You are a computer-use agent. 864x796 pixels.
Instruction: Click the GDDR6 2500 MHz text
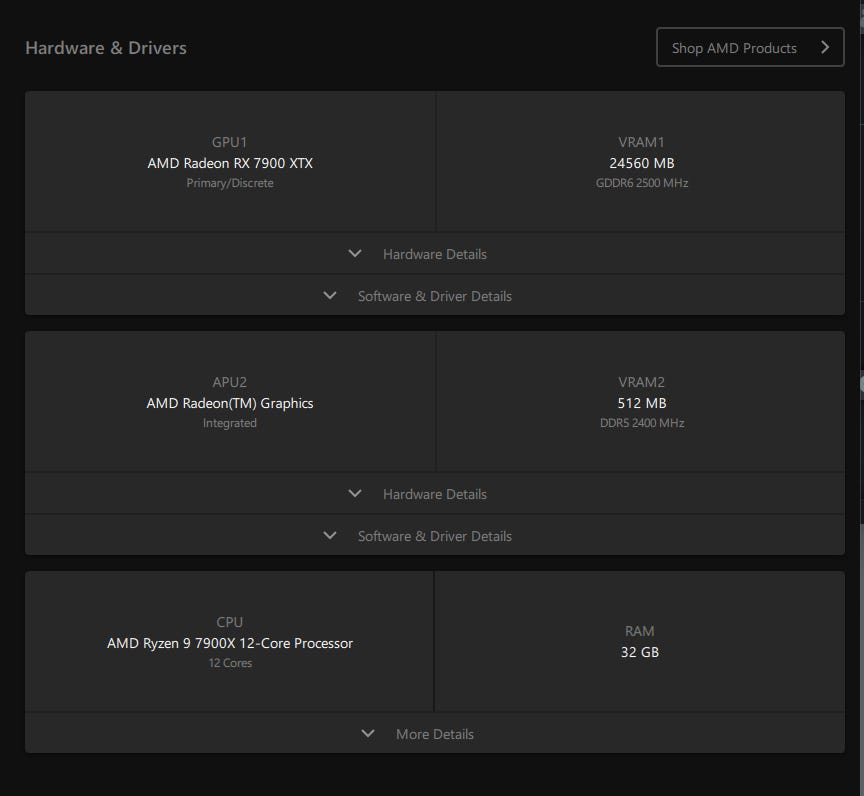(x=641, y=183)
